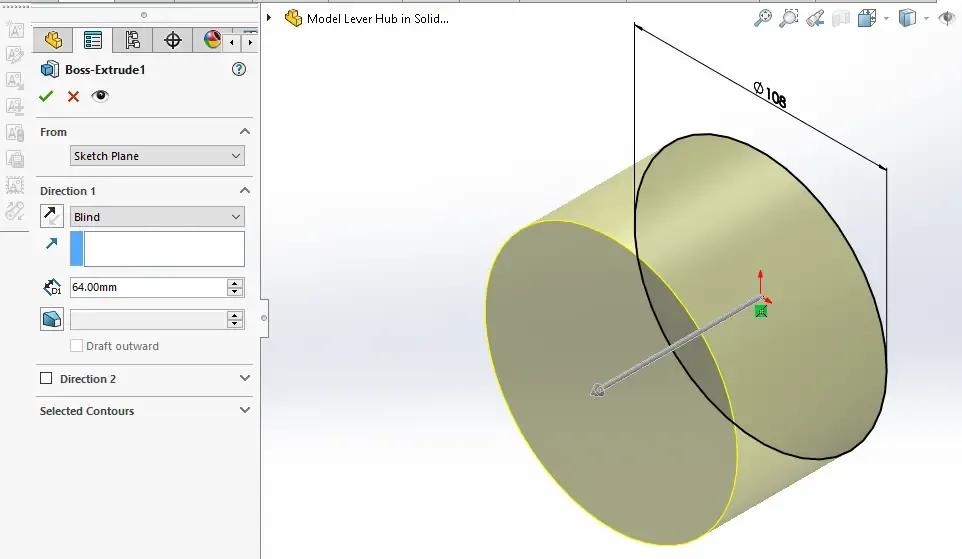Click the sixth annotation tool in left toolbar
The image size is (962, 559).
point(15,159)
